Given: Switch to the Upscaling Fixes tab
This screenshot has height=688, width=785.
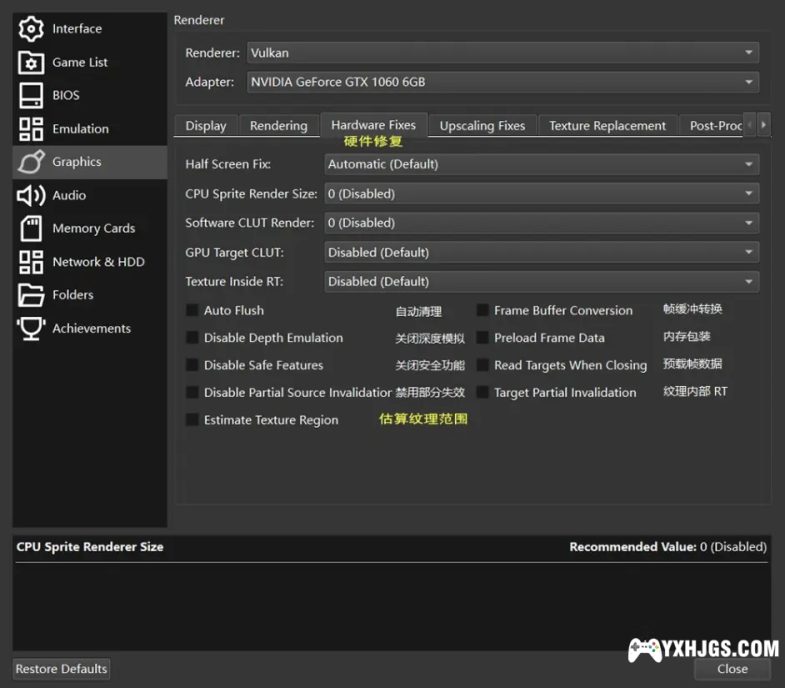Looking at the screenshot, I should pos(482,126).
